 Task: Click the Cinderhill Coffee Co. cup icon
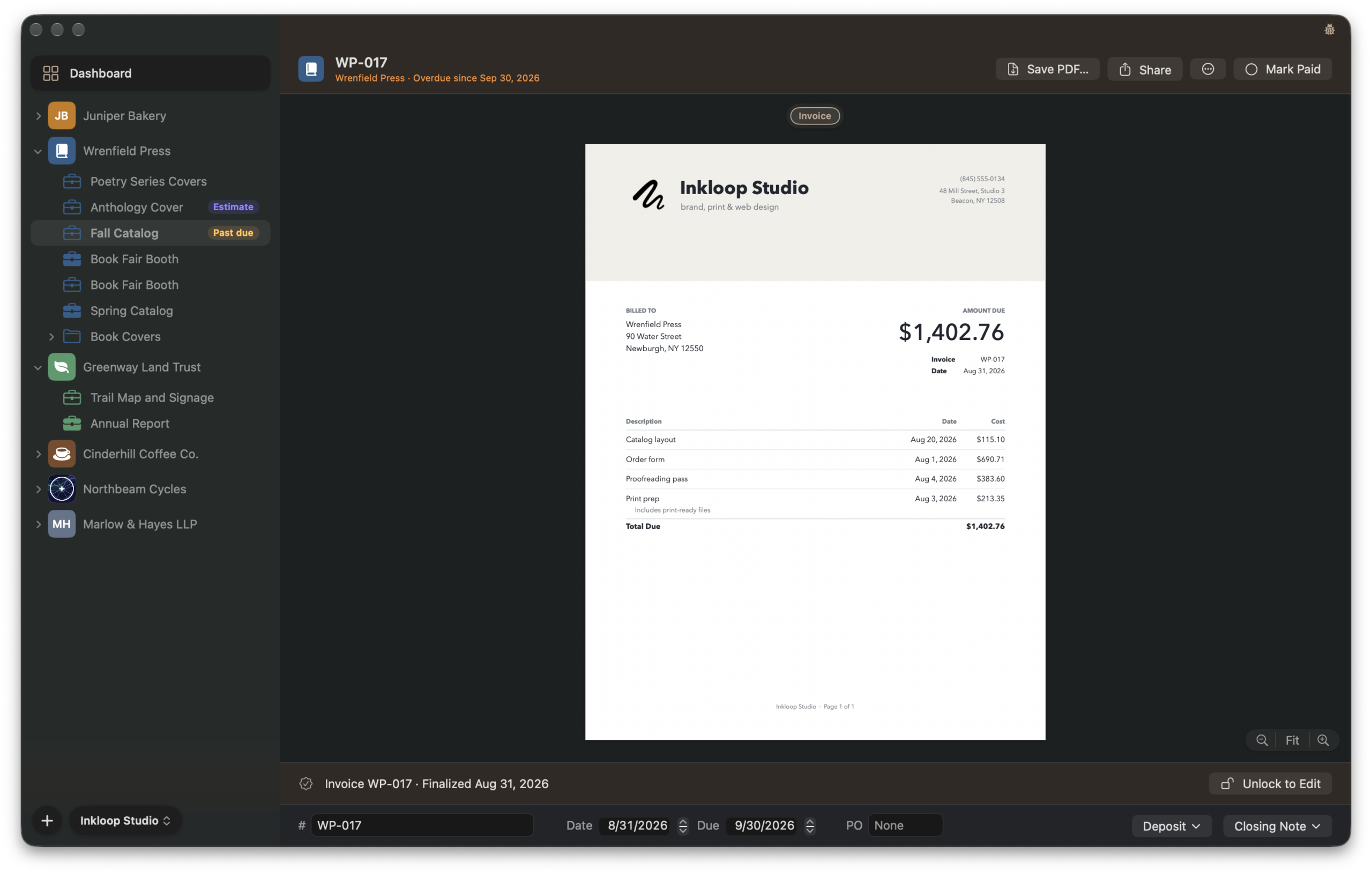point(62,454)
